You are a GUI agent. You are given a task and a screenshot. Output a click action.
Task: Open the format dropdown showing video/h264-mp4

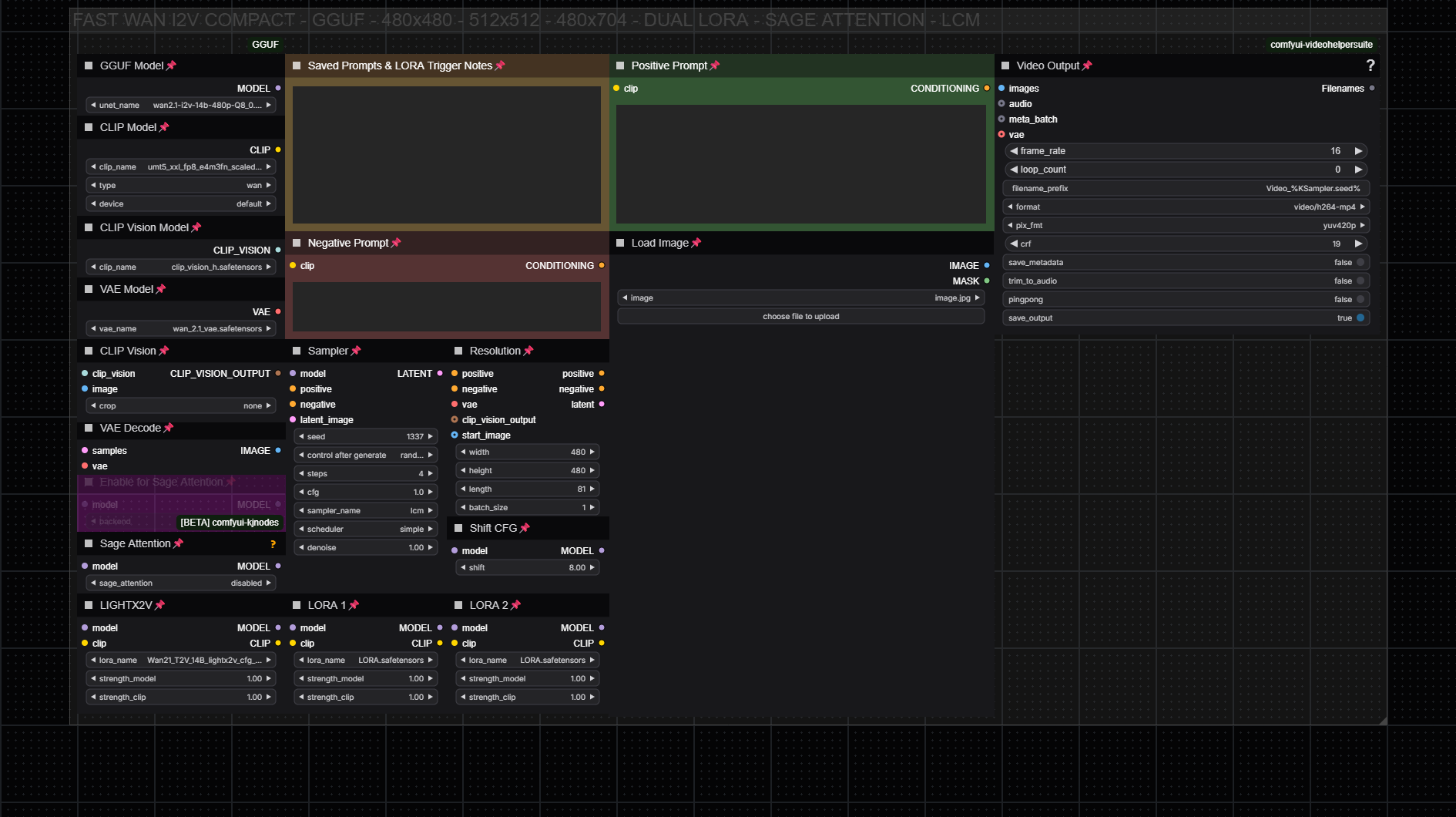click(1186, 207)
